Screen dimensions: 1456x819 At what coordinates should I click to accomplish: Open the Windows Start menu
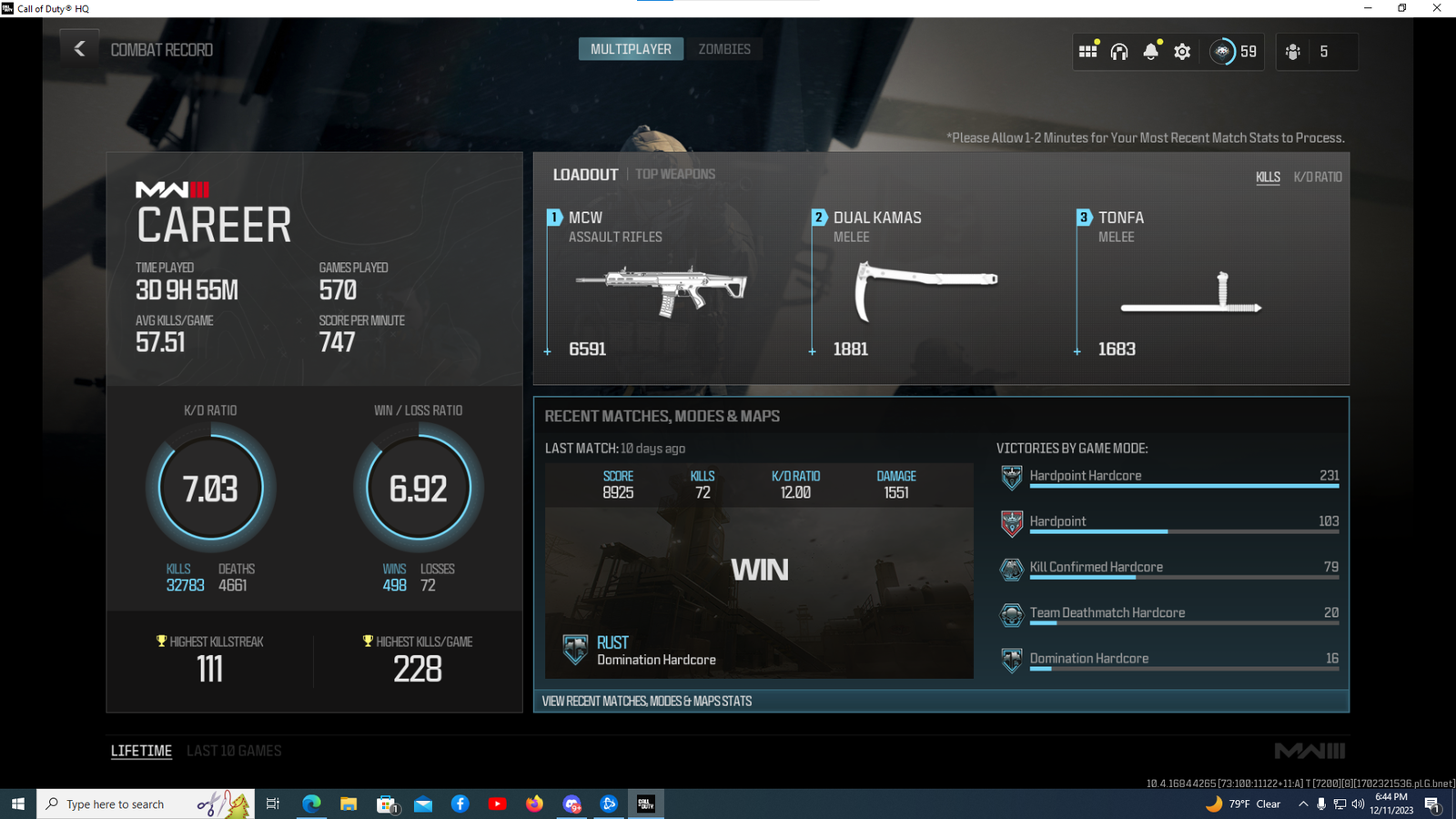click(18, 804)
